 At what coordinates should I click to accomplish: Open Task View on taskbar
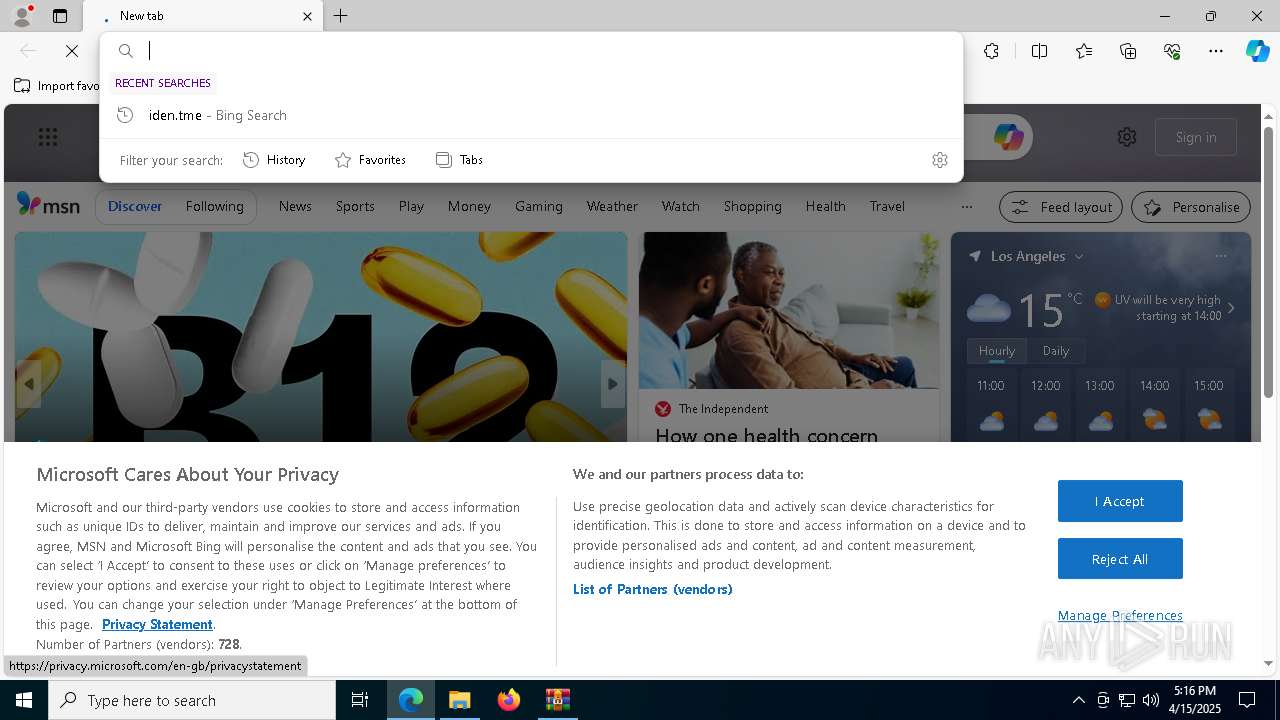coord(360,700)
